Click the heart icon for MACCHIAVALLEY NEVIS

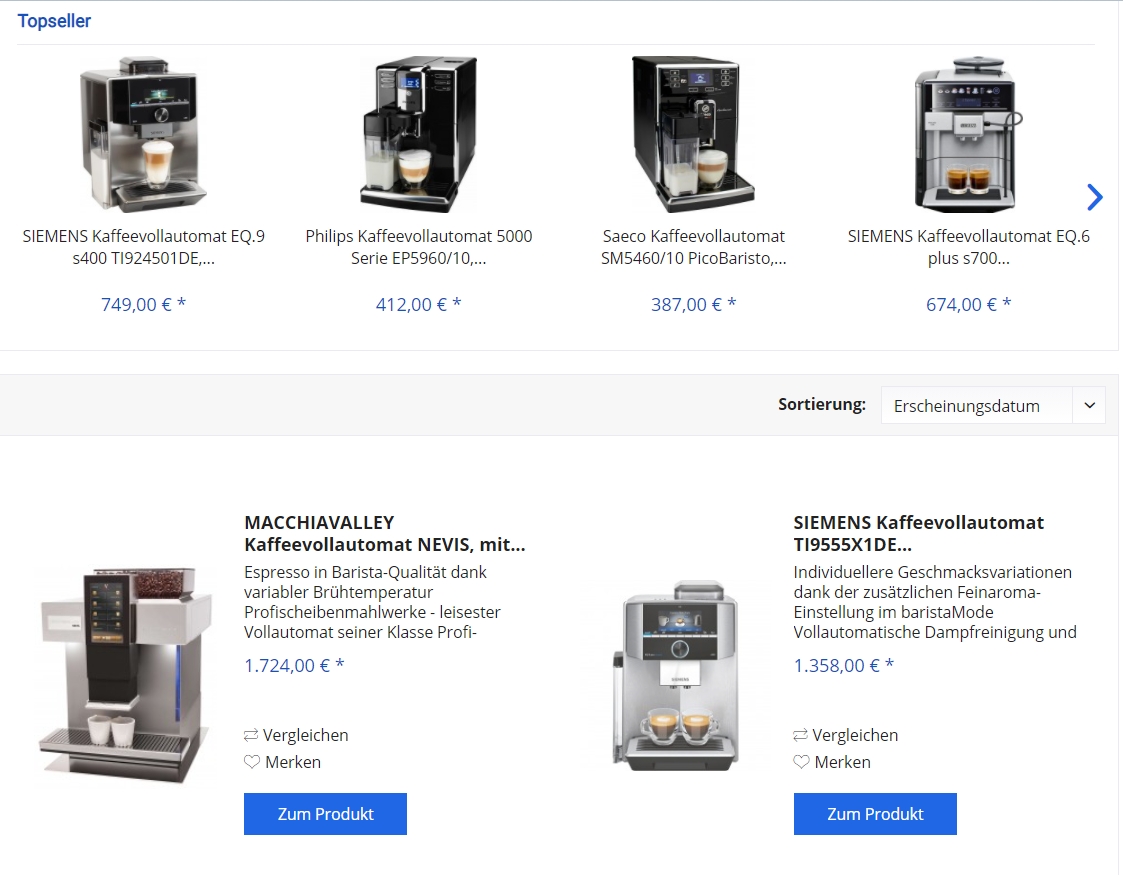coord(251,762)
